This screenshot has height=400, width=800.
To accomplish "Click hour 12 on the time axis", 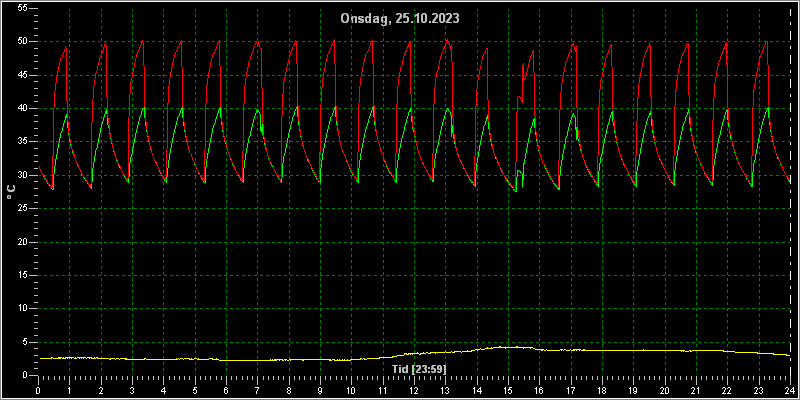I will [414, 390].
